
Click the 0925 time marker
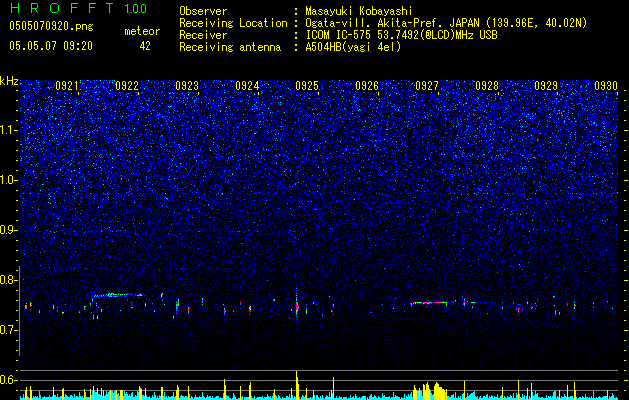[307, 85]
